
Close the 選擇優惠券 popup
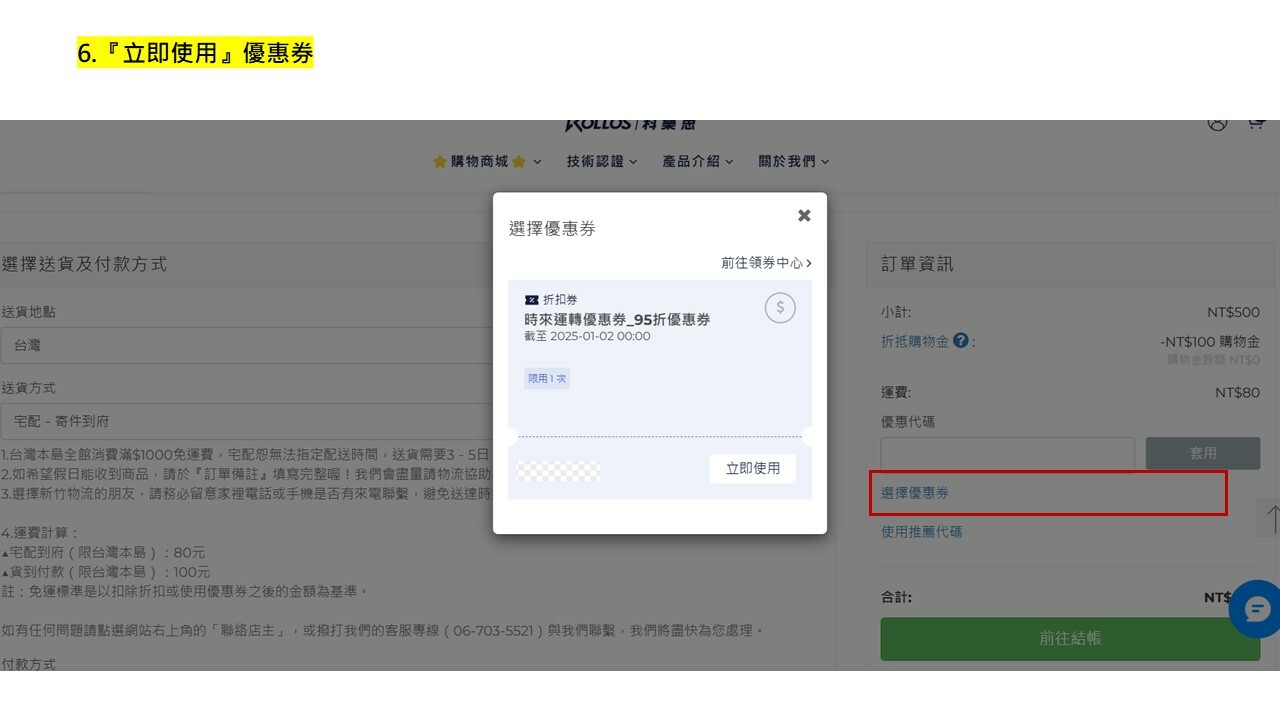click(x=804, y=216)
